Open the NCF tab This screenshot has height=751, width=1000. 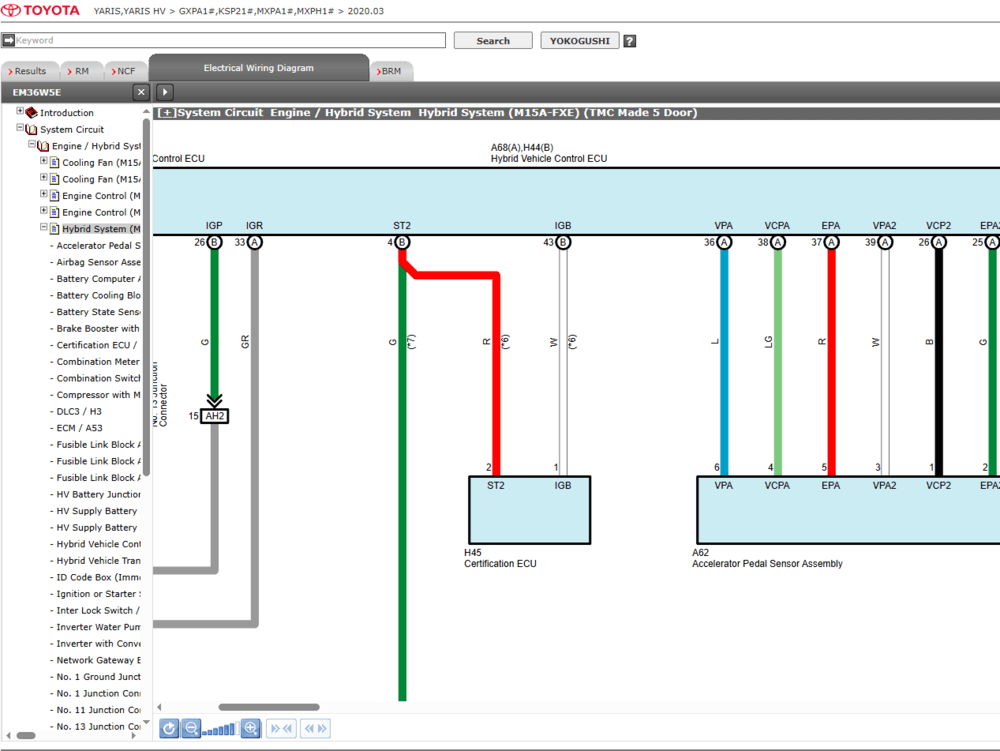(x=126, y=71)
